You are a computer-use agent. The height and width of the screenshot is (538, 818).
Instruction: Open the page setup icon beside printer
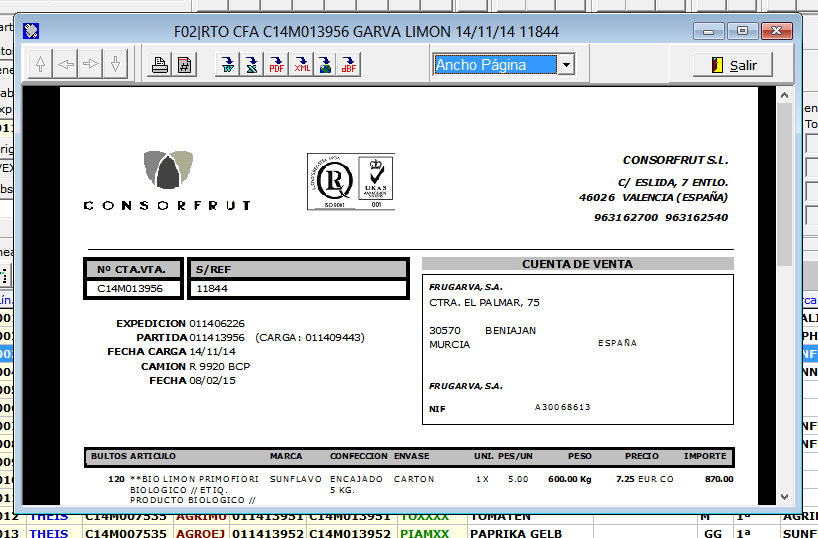[185, 66]
